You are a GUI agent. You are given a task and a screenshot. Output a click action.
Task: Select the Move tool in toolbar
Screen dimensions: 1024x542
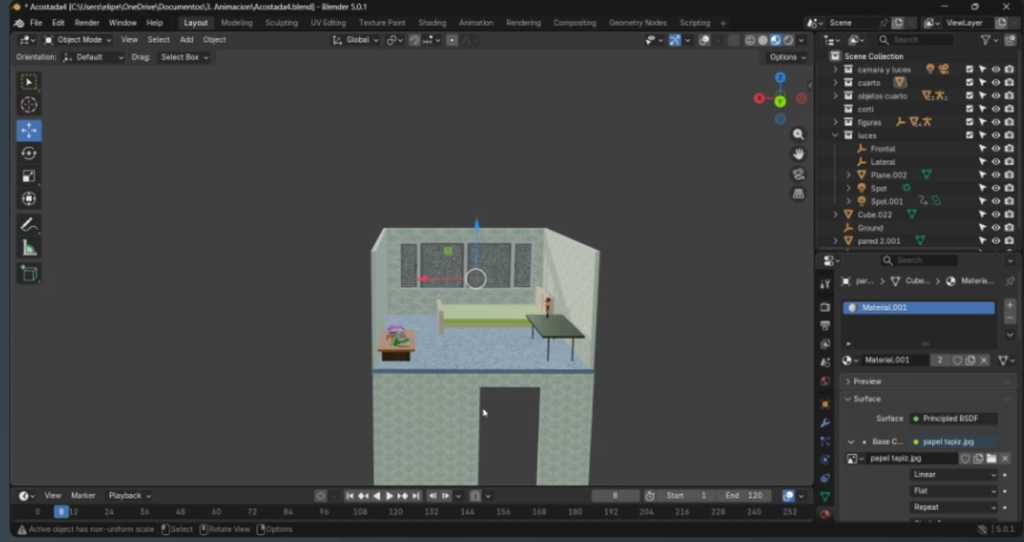click(29, 130)
